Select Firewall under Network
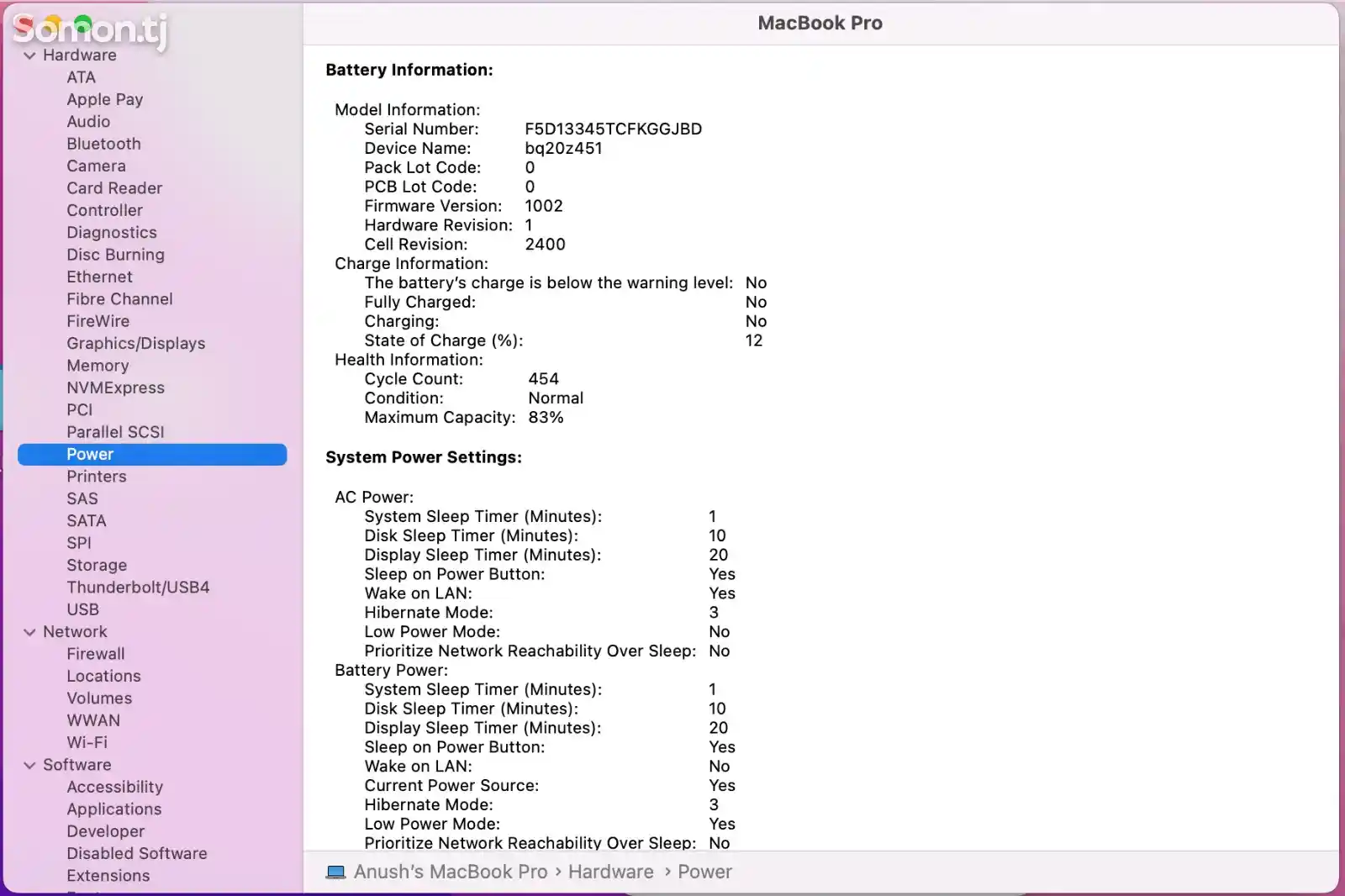Image resolution: width=1345 pixels, height=896 pixels. coord(96,654)
